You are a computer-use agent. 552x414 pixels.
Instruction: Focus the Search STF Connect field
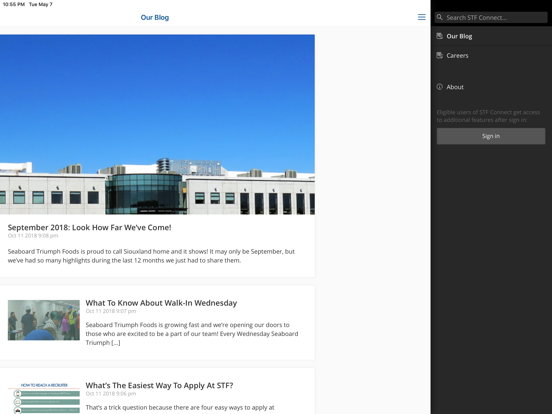[491, 17]
